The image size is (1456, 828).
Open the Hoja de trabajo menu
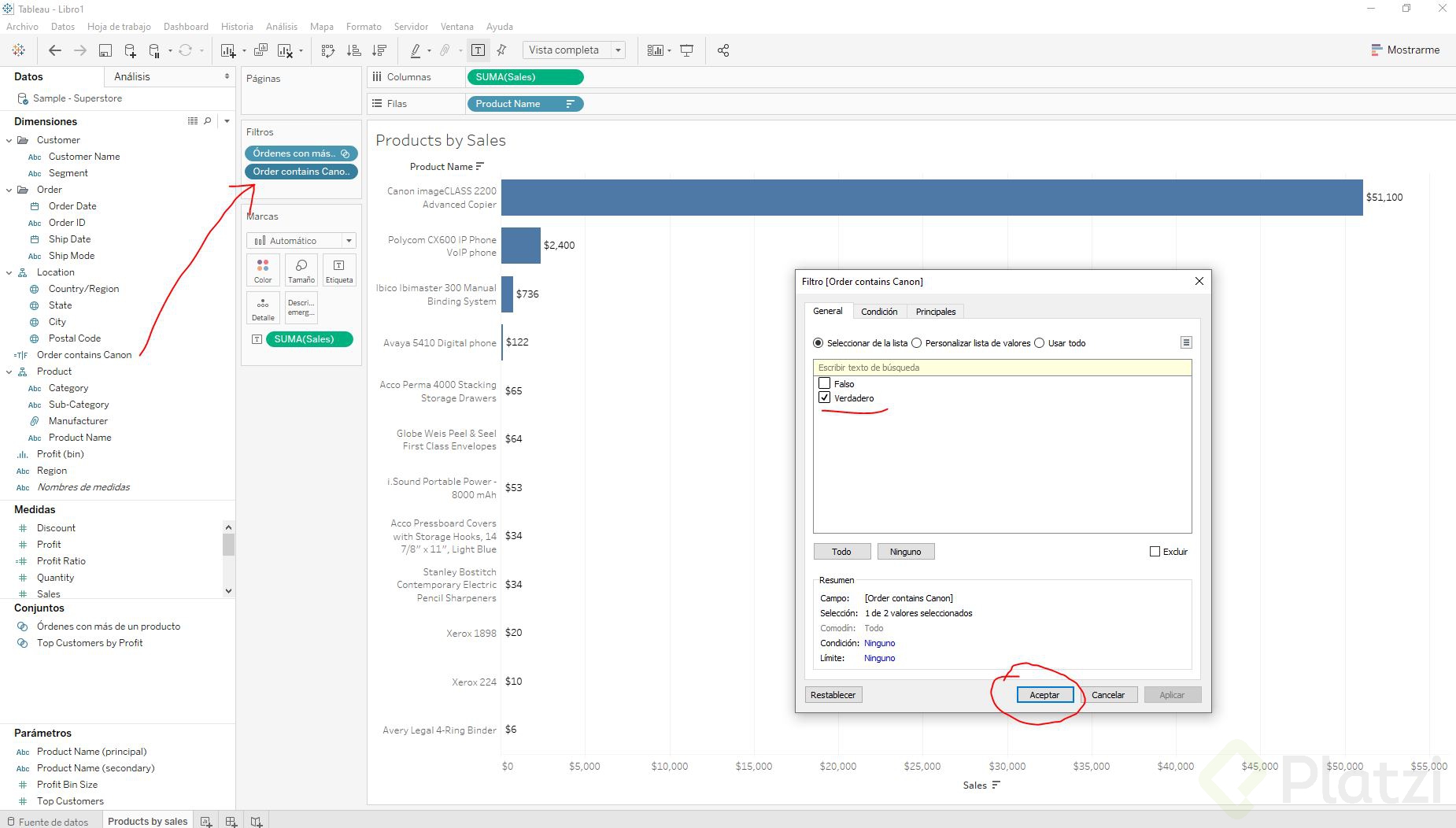point(119,27)
